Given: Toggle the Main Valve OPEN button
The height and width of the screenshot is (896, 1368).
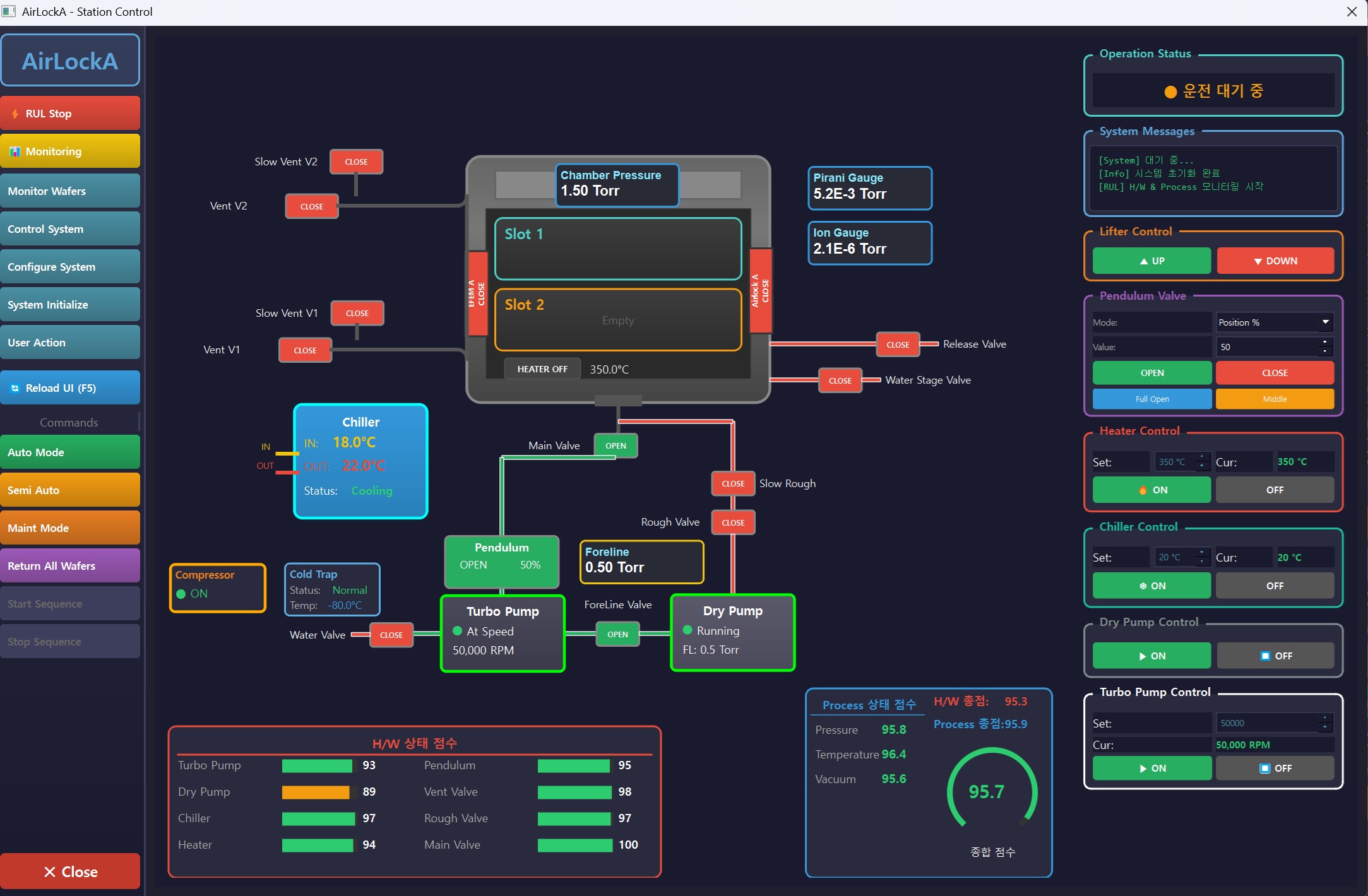Looking at the screenshot, I should pyautogui.click(x=616, y=446).
